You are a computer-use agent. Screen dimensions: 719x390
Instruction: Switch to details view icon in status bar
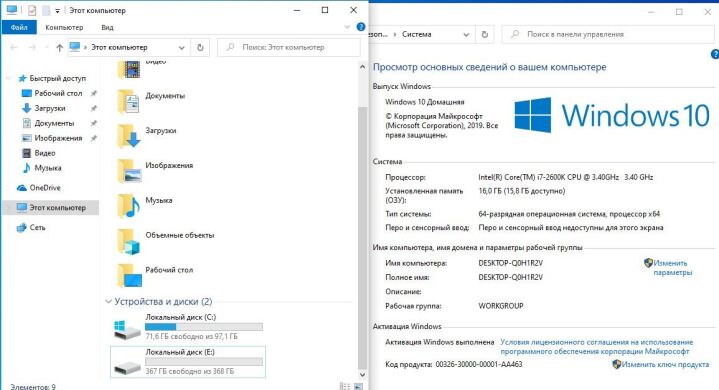tap(345, 386)
